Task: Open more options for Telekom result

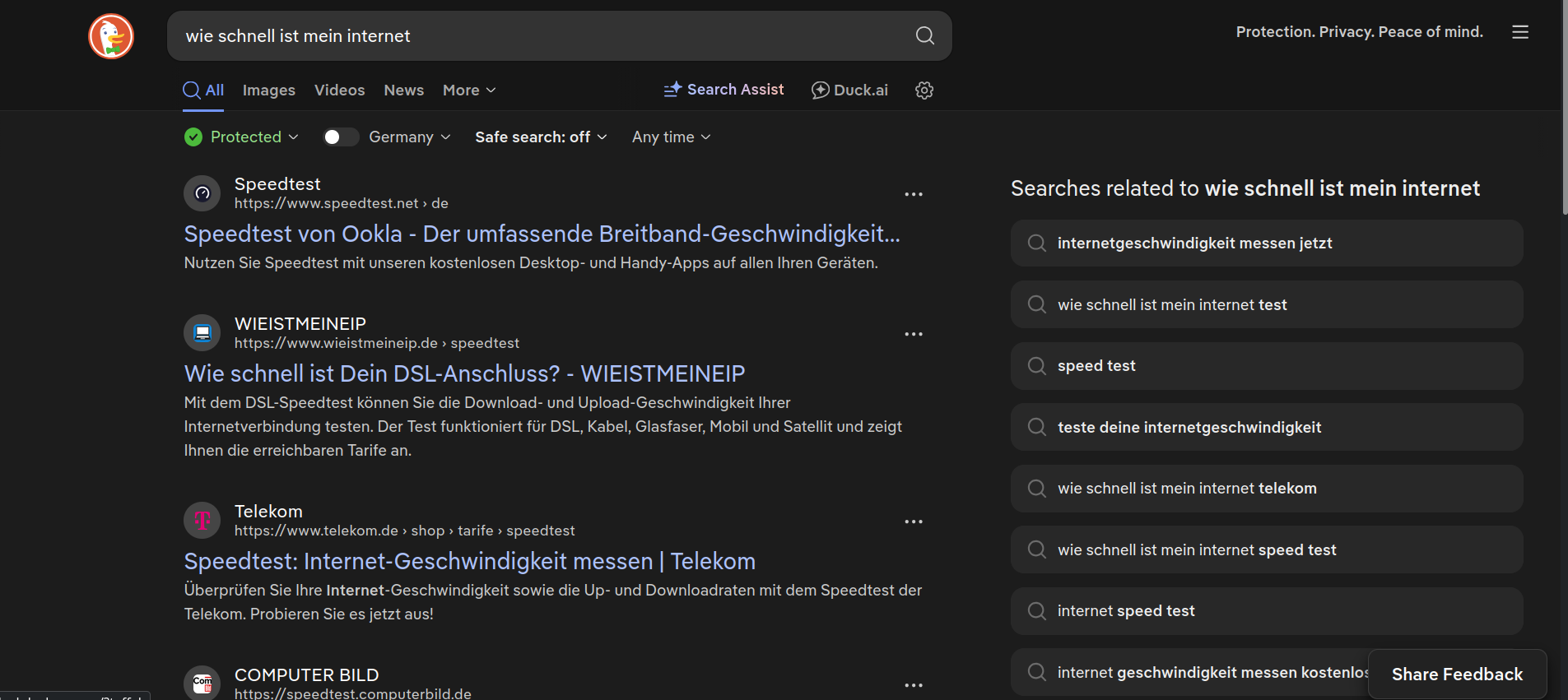Action: click(913, 522)
